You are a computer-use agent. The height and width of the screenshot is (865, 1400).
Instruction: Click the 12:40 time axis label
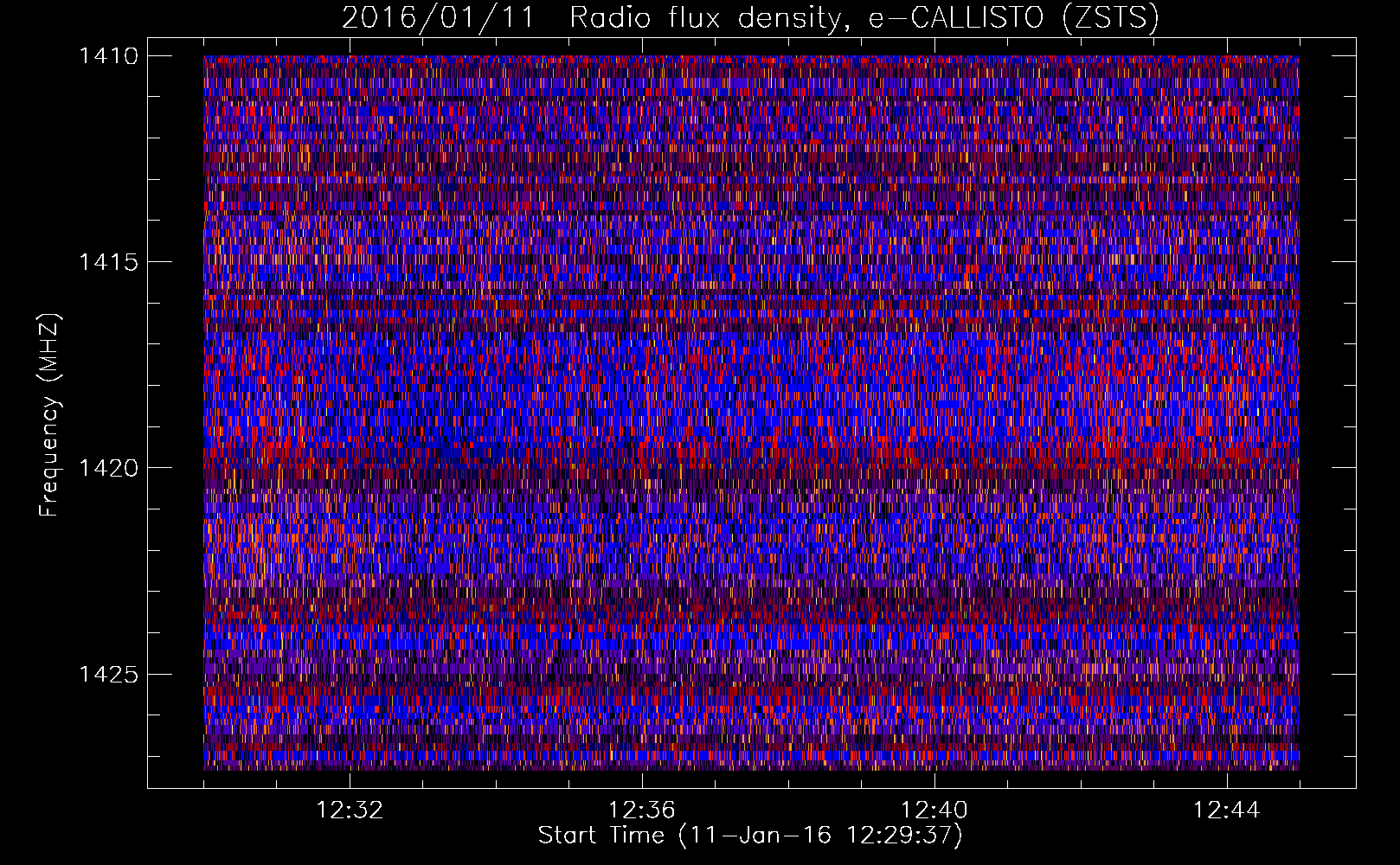934,811
